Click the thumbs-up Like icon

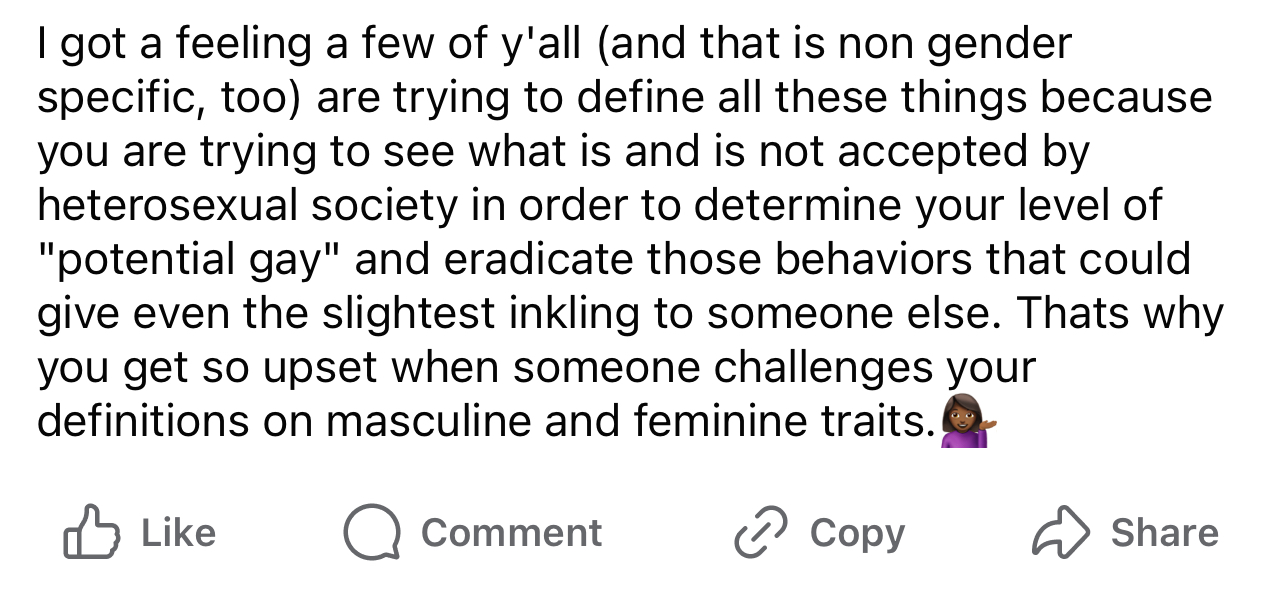92,533
